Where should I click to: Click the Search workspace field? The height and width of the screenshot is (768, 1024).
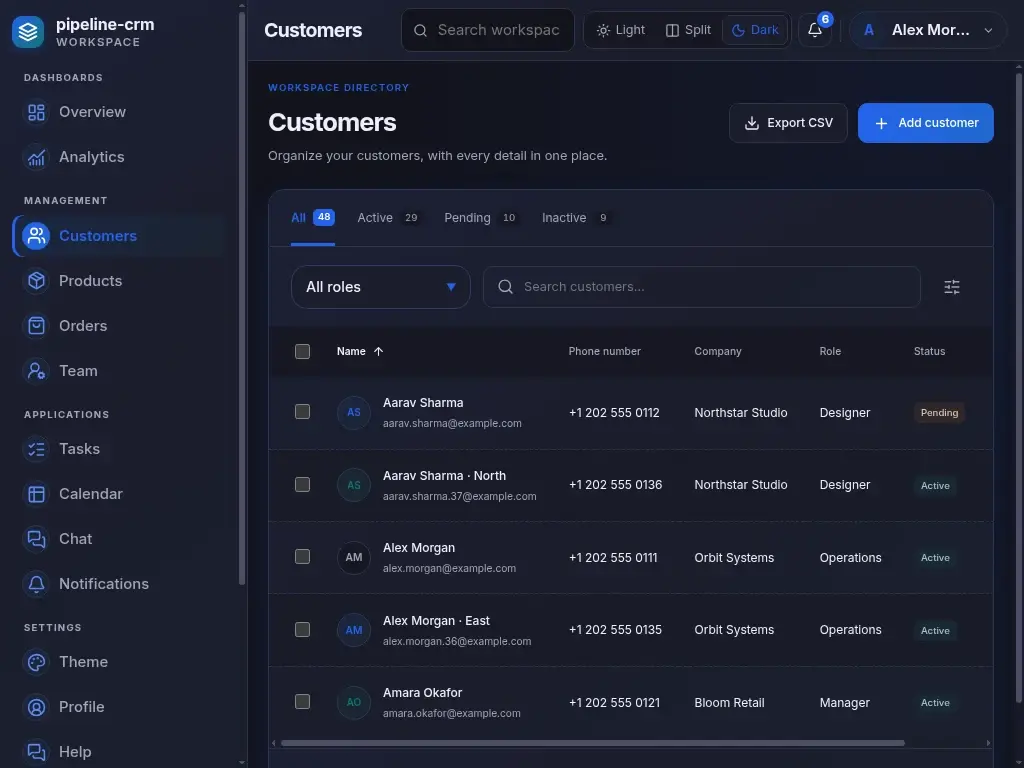[x=488, y=30]
